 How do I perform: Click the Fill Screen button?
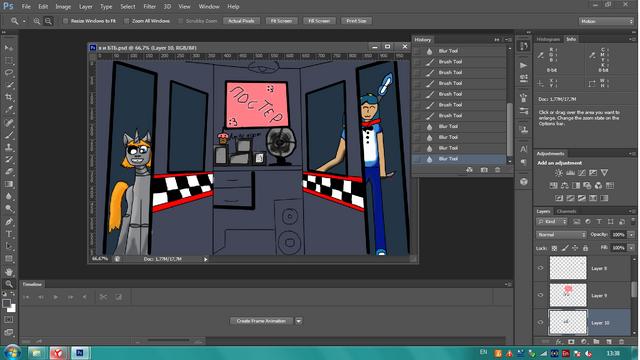pos(319,21)
